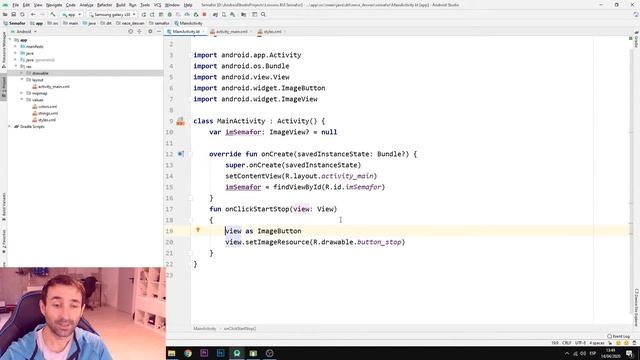Open the Navigate menu
This screenshot has width=640, height=360.
click(x=54, y=5)
